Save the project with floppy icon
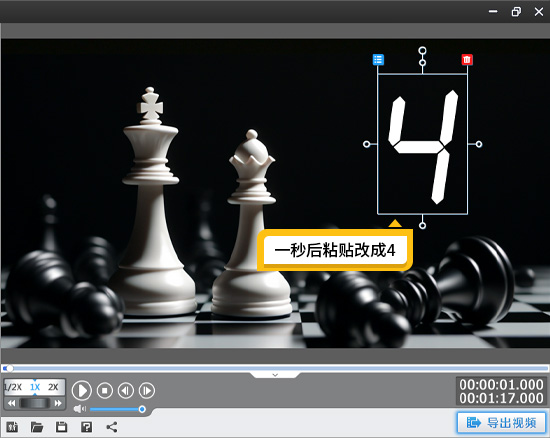Screen dimensions: 550x438 point(62,427)
